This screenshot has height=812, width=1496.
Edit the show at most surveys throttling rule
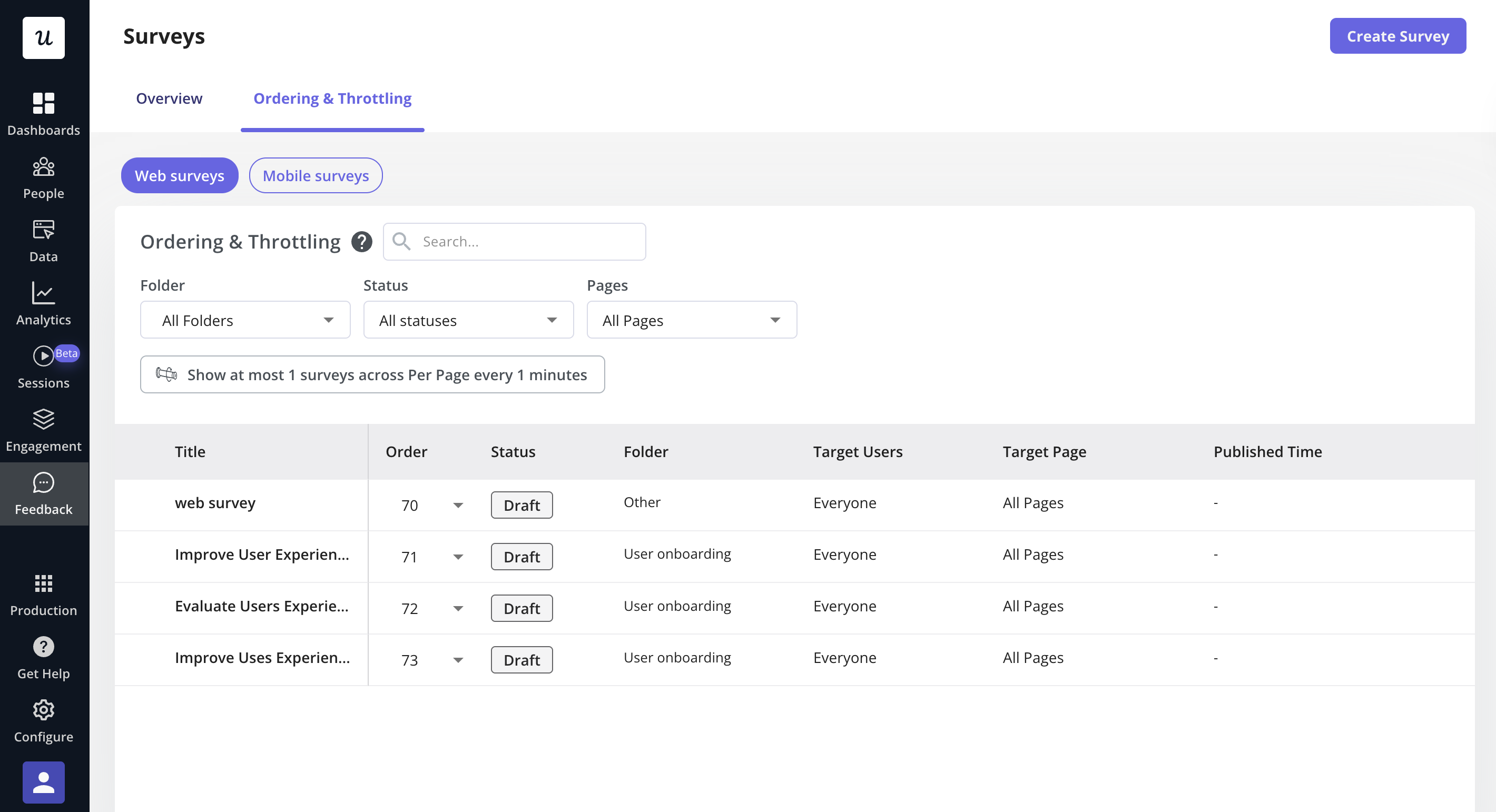[x=372, y=374]
